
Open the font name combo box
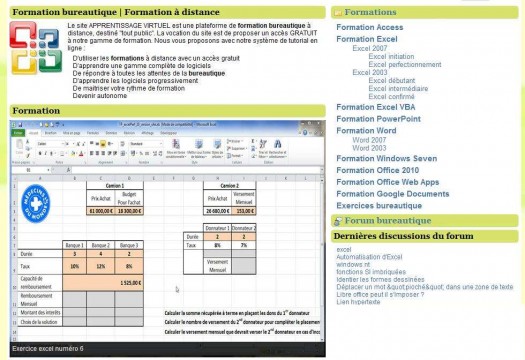(x=50, y=144)
